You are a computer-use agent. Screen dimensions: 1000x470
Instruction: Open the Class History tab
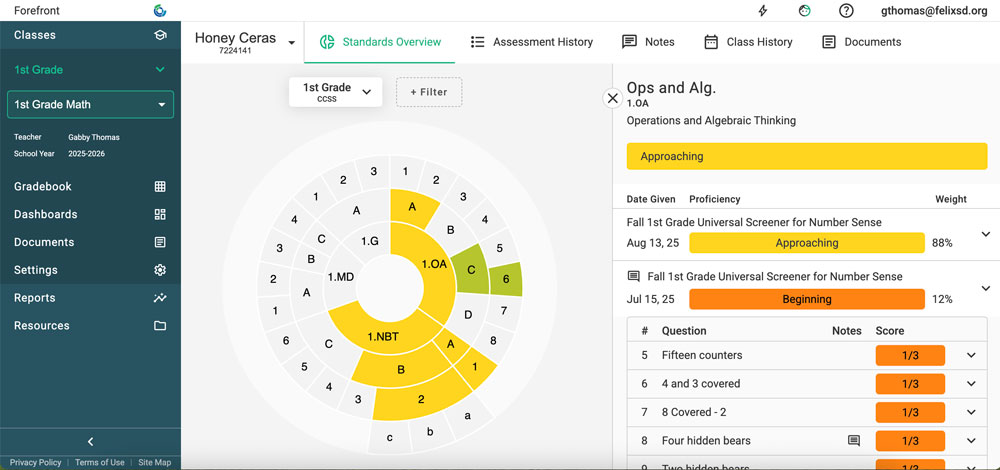(x=748, y=42)
